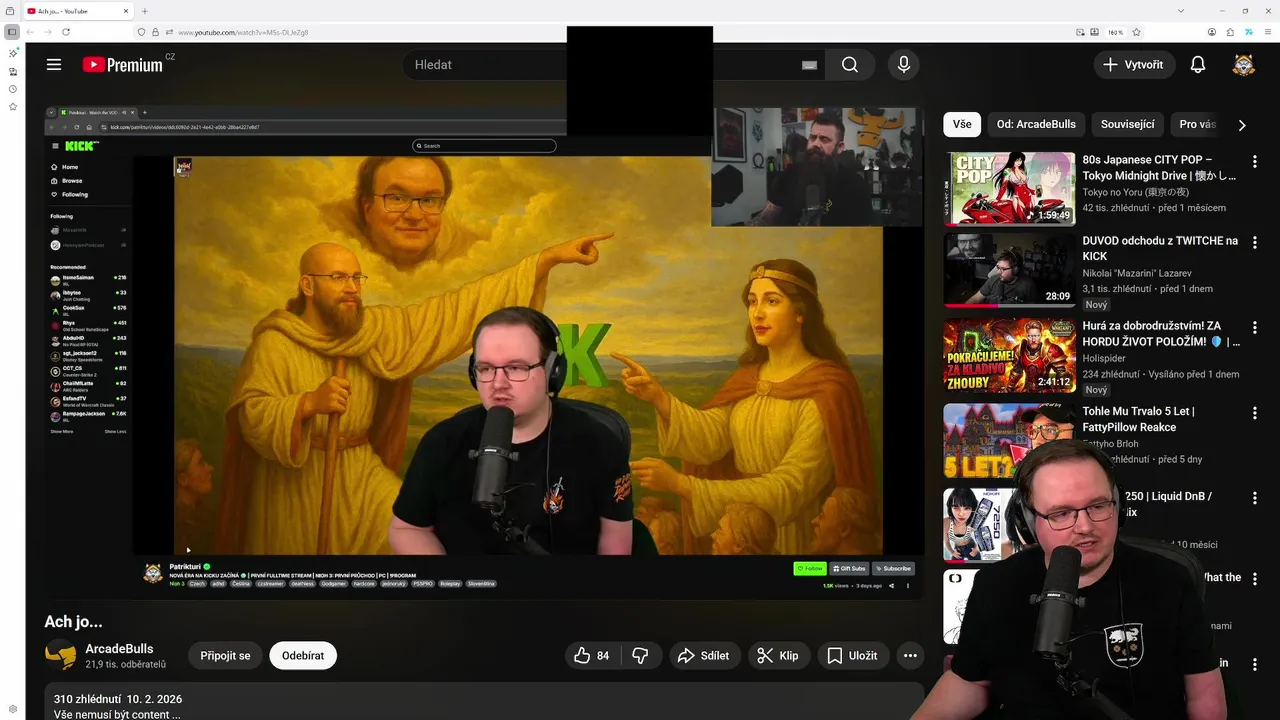Start voice search with microphone icon
1280x720 pixels.
904,64
